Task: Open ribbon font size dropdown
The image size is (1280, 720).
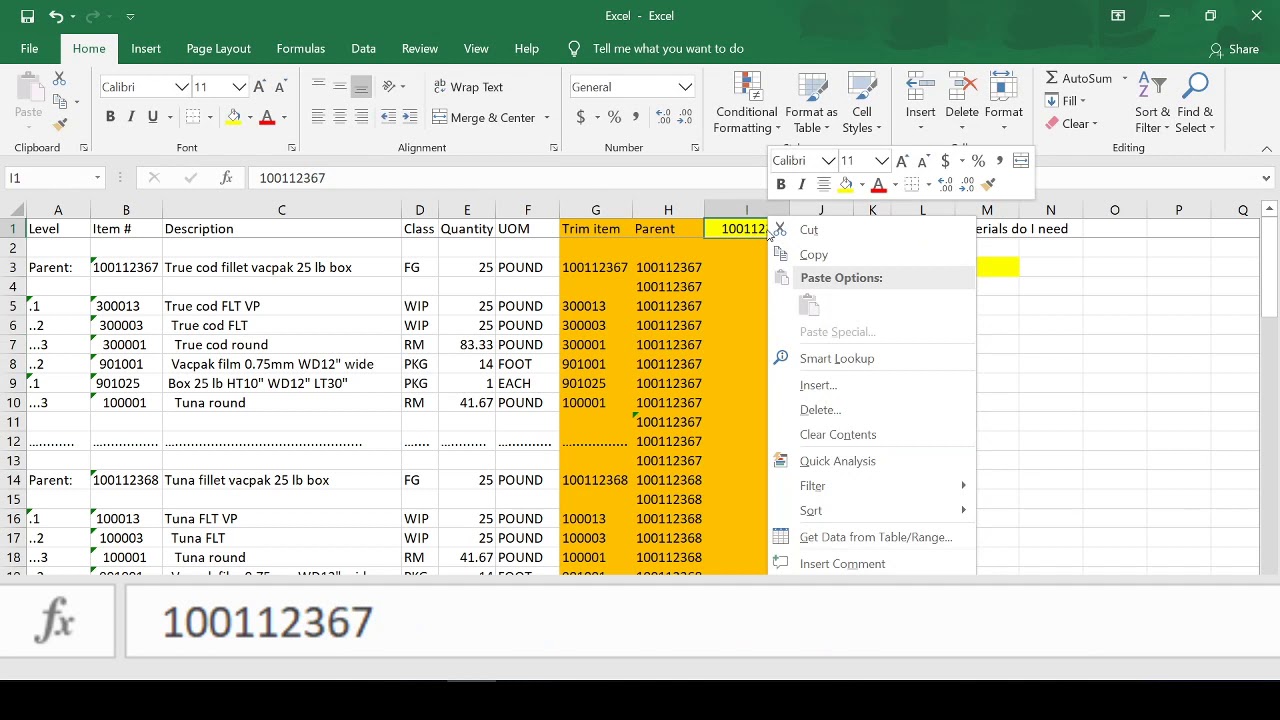Action: pyautogui.click(x=239, y=87)
